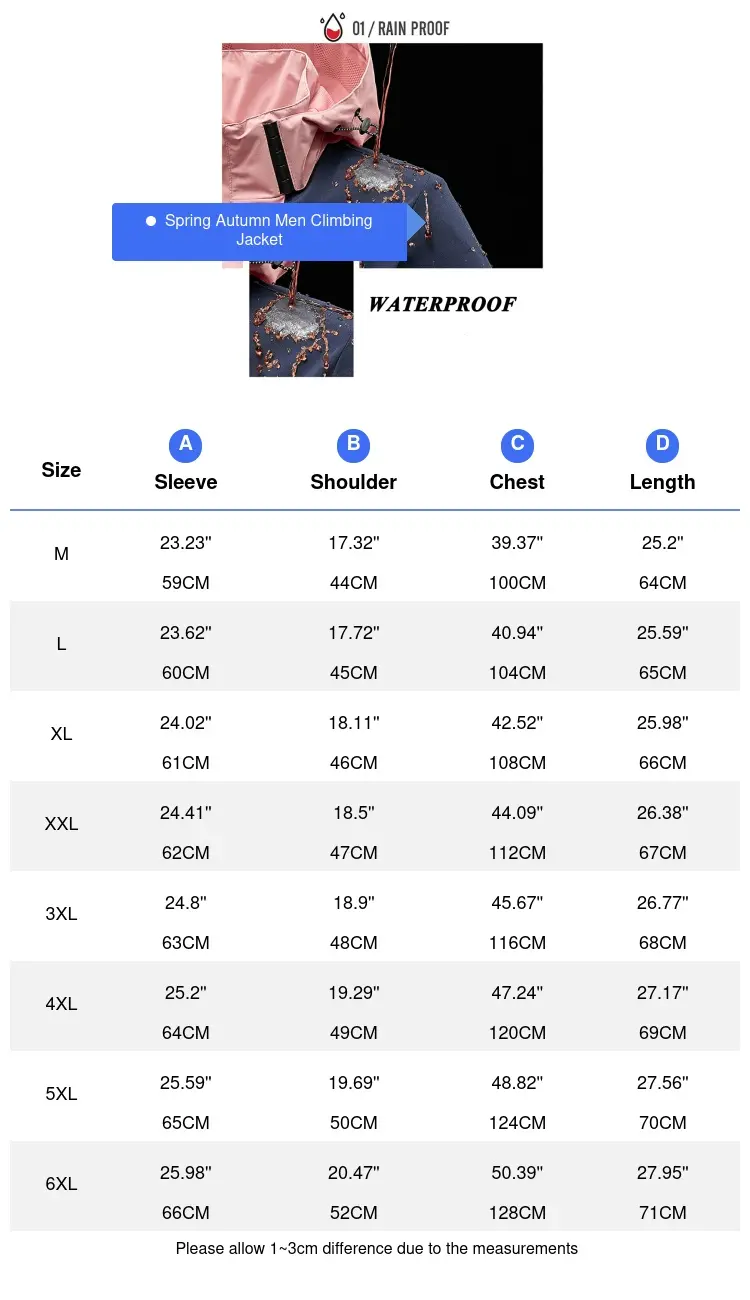Click the Length column header text
750x1300 pixels.
click(662, 482)
